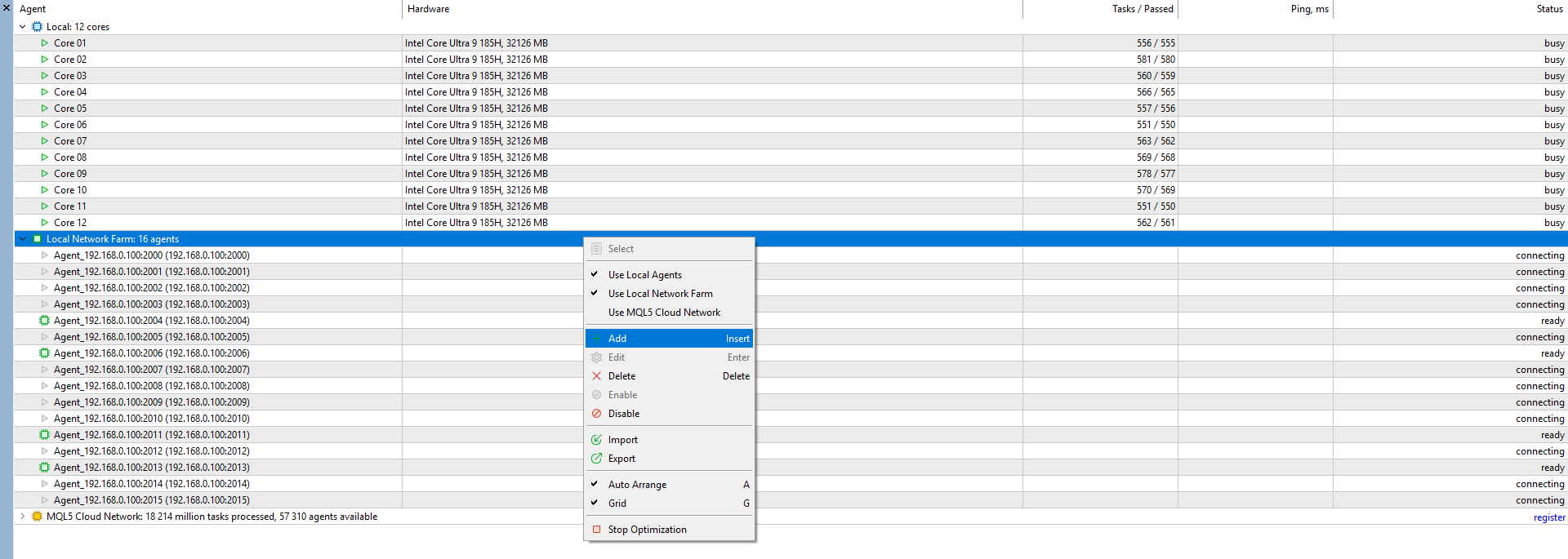Click tasks value 578 / 577
Screen dimensions: 1568x559
pos(1156,174)
